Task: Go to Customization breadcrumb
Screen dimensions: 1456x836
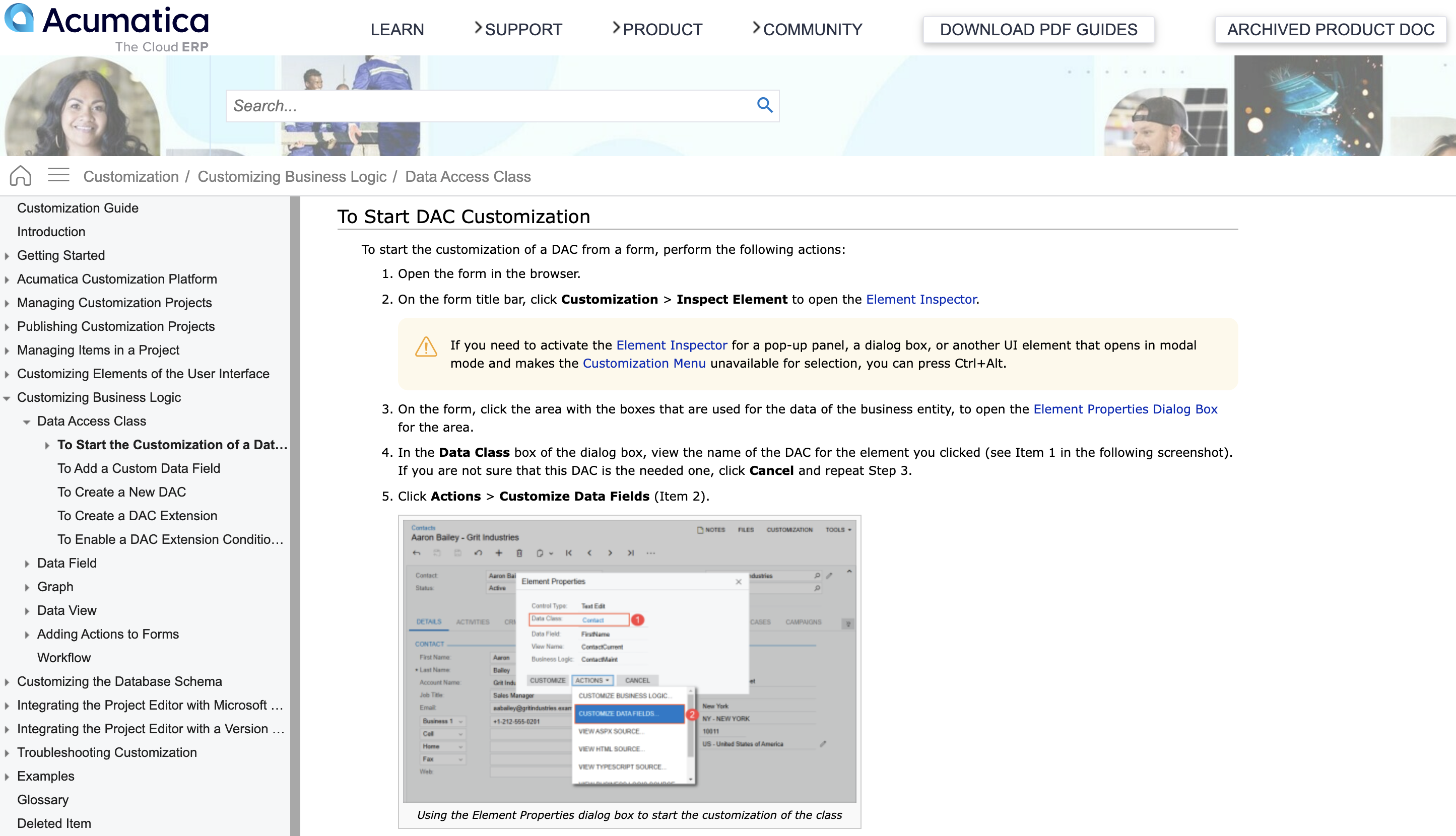Action: coord(131,176)
